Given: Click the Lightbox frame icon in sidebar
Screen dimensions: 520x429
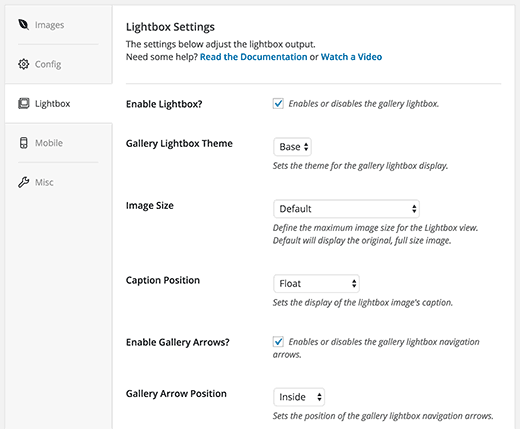Looking at the screenshot, I should pyautogui.click(x=23, y=103).
